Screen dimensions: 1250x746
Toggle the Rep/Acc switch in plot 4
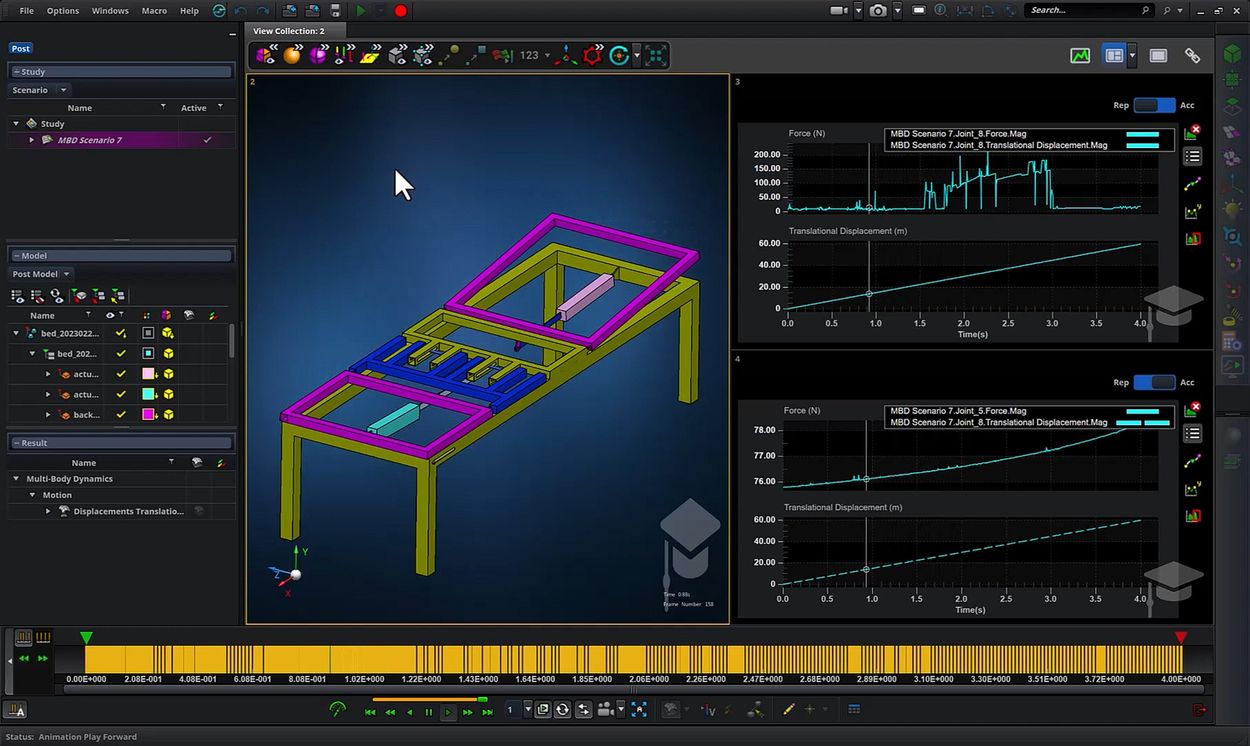click(1153, 382)
